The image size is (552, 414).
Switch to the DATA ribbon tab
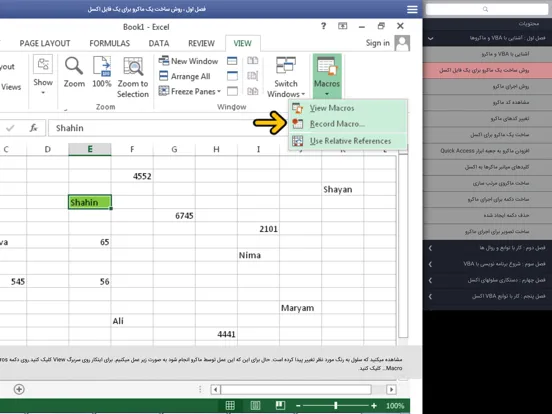(x=159, y=43)
